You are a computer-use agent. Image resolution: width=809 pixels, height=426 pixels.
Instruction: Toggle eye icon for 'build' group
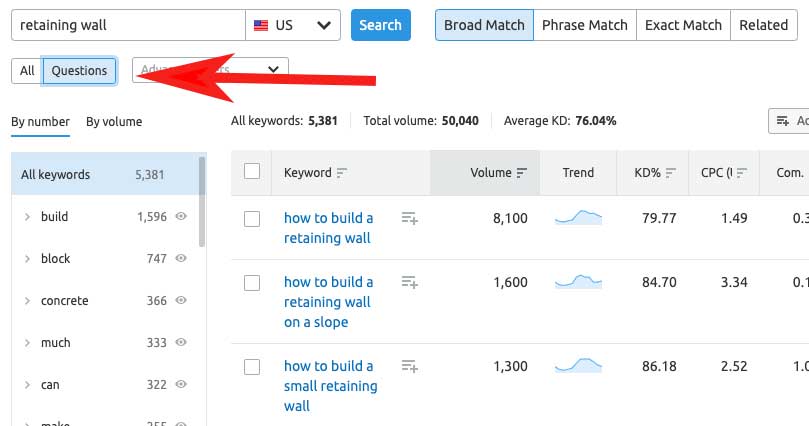(x=181, y=217)
